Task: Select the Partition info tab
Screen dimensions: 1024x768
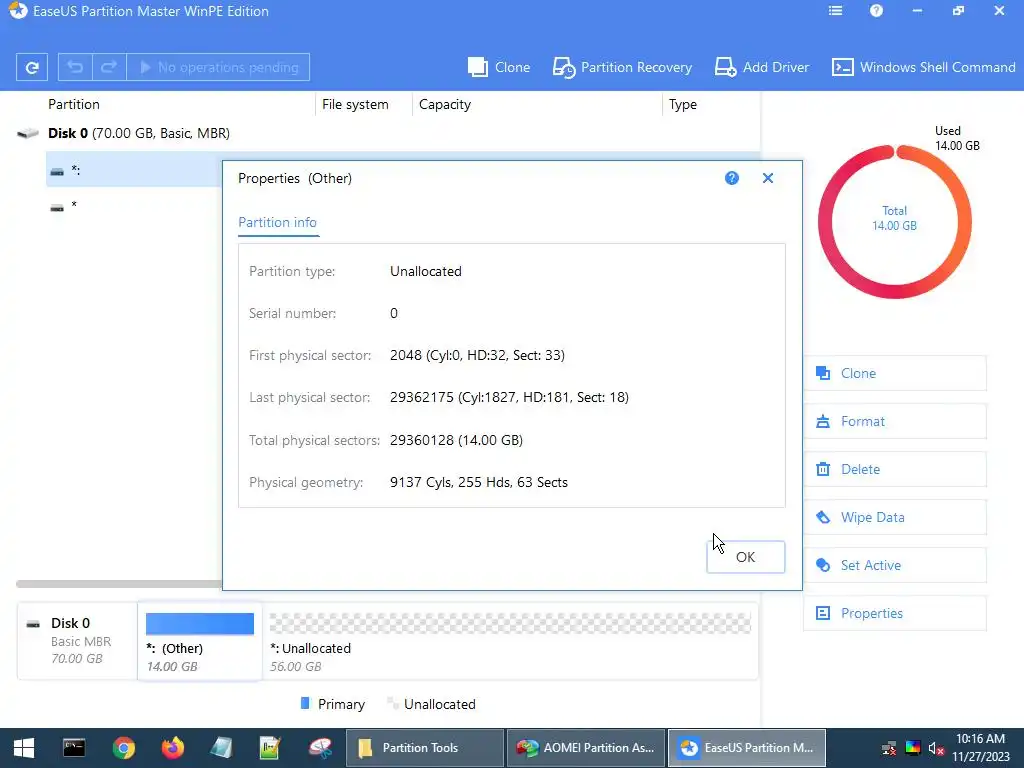Action: (x=278, y=223)
